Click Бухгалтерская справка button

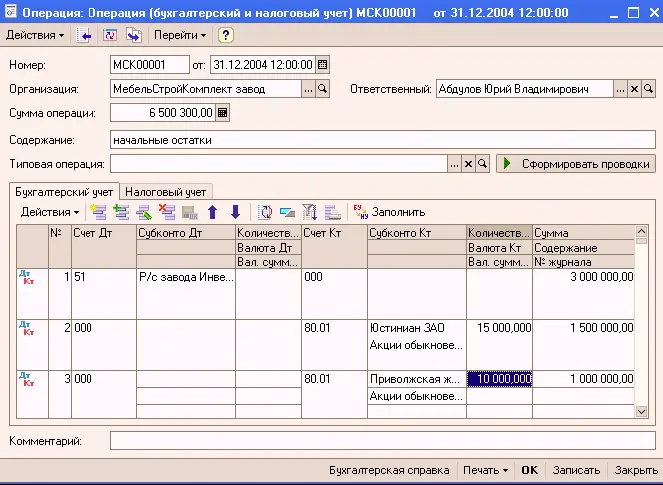point(389,470)
